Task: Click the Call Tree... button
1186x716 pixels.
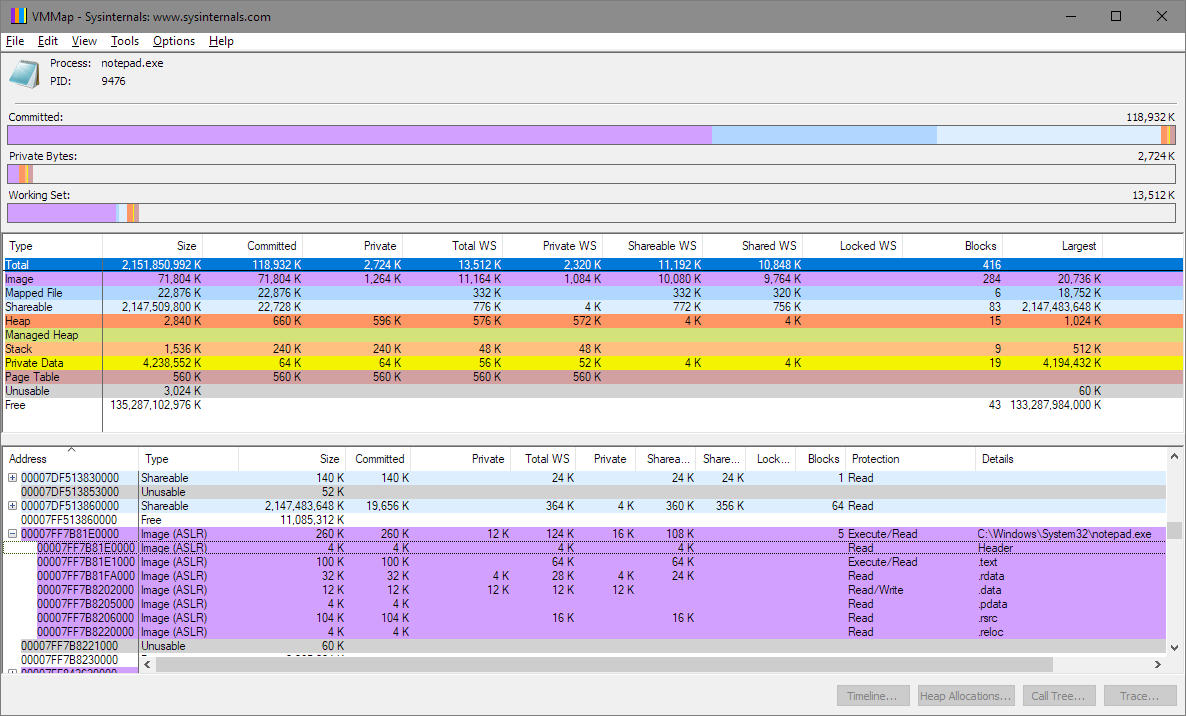Action: (x=1057, y=696)
